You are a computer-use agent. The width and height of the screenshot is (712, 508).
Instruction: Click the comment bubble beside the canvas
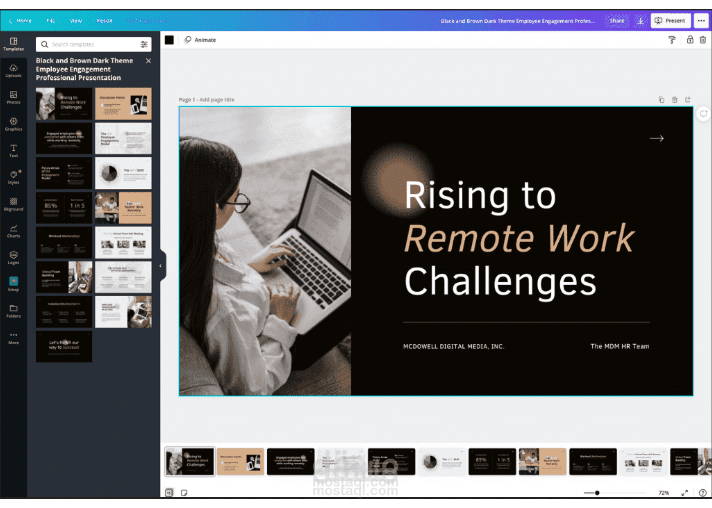tap(703, 113)
